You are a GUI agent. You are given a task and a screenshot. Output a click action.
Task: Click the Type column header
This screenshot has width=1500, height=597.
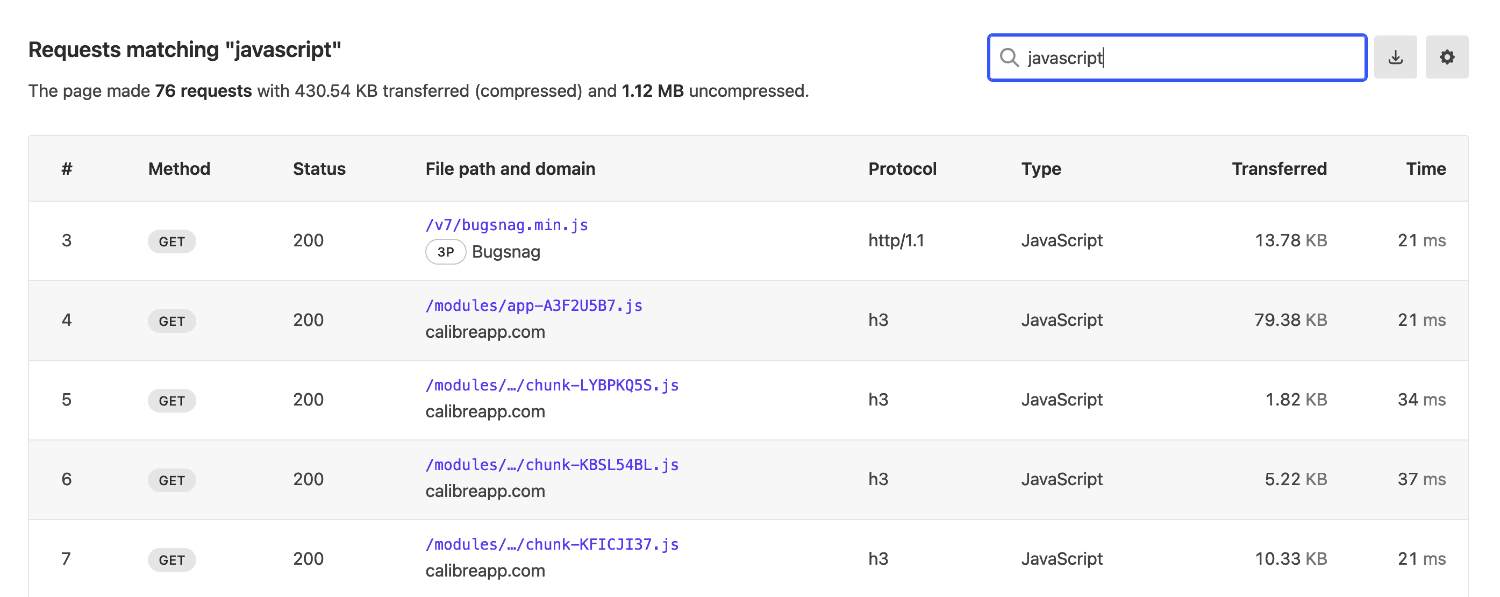click(1041, 168)
